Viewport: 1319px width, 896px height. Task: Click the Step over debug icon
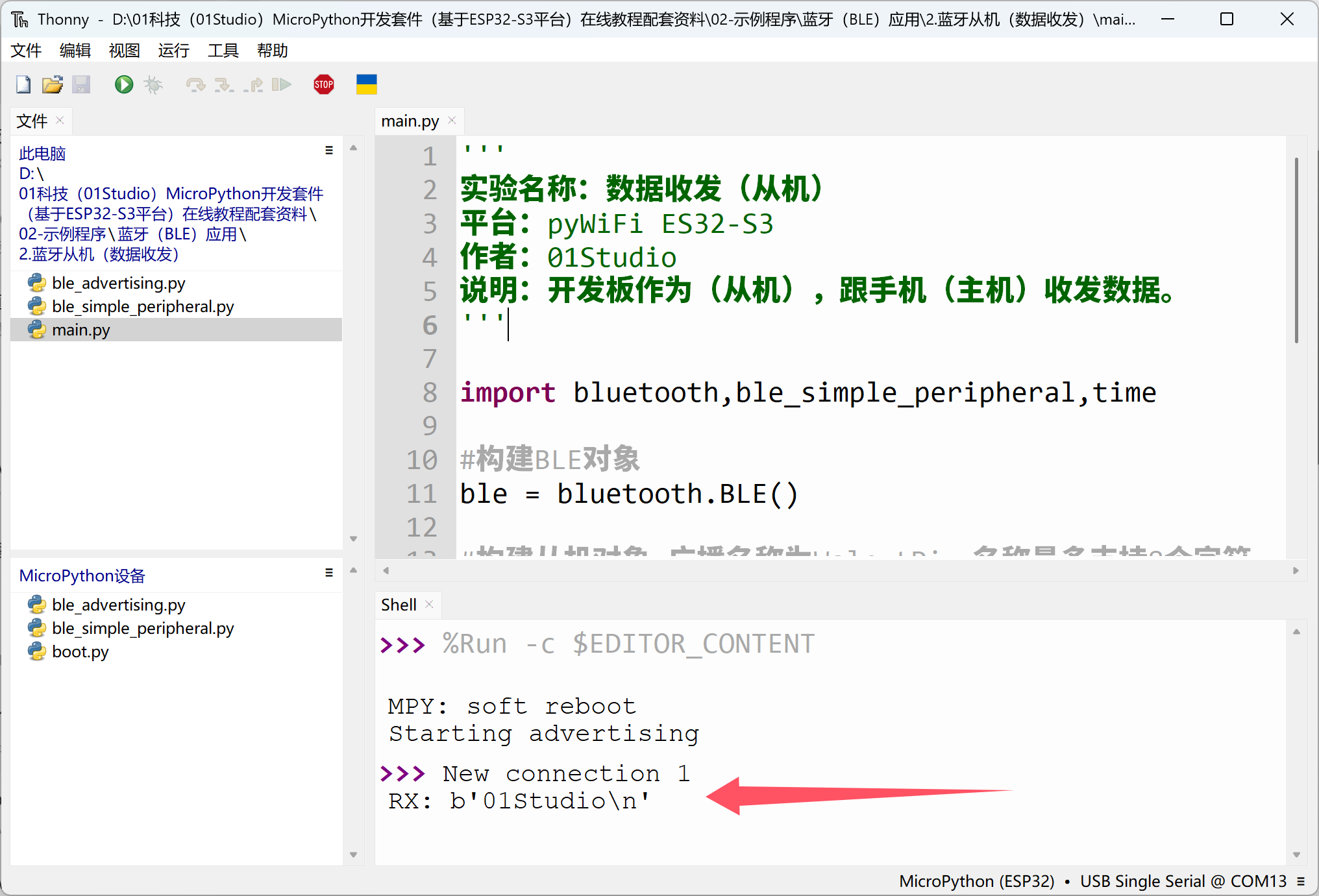[195, 85]
